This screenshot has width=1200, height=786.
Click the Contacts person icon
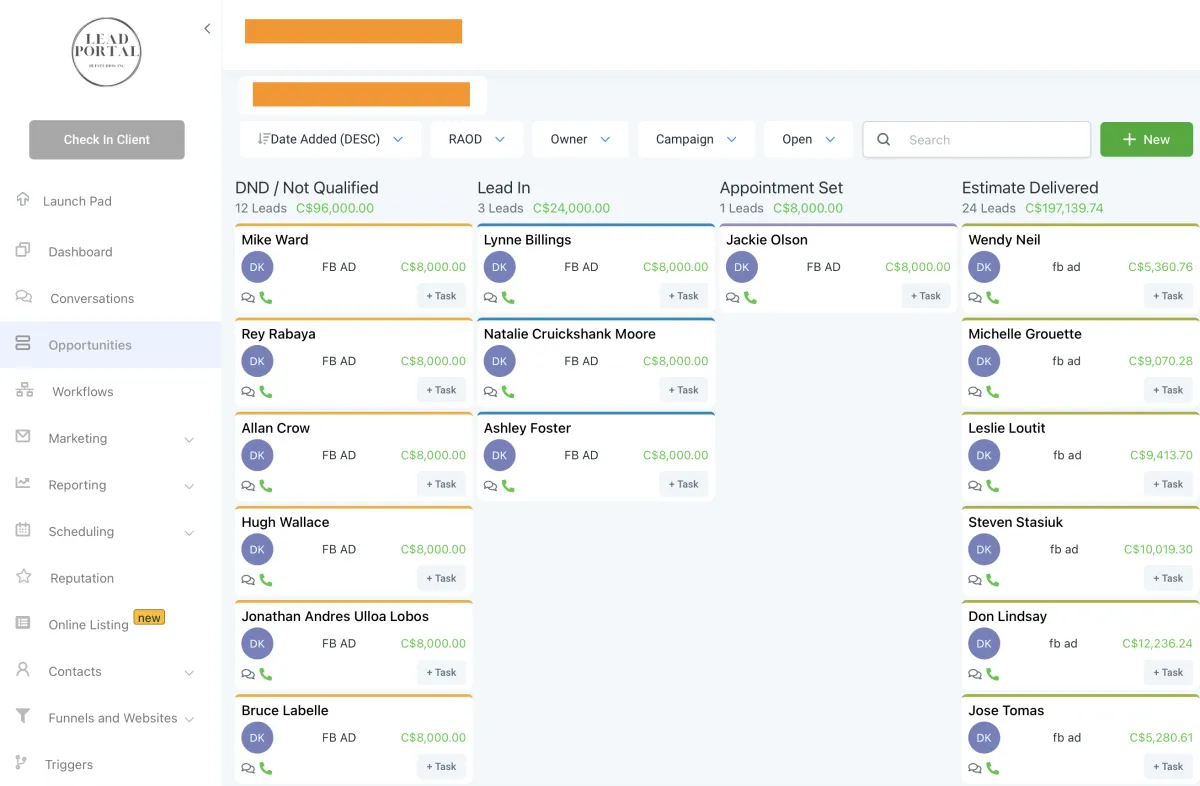(x=23, y=670)
